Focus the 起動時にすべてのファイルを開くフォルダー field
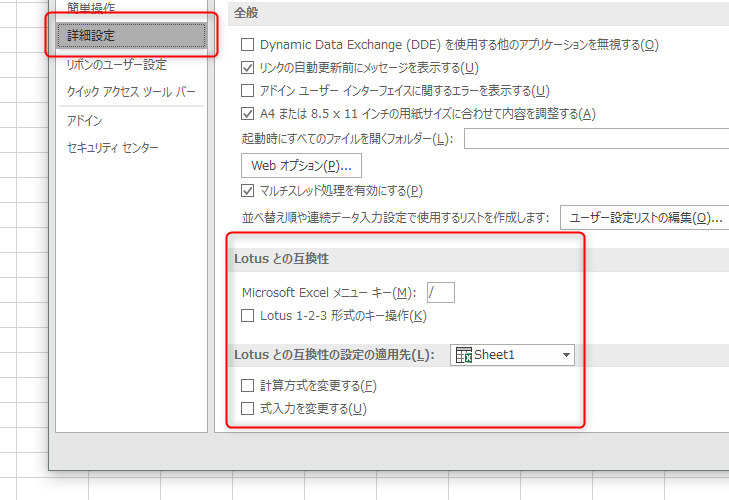The width and height of the screenshot is (729, 500). tap(596, 139)
